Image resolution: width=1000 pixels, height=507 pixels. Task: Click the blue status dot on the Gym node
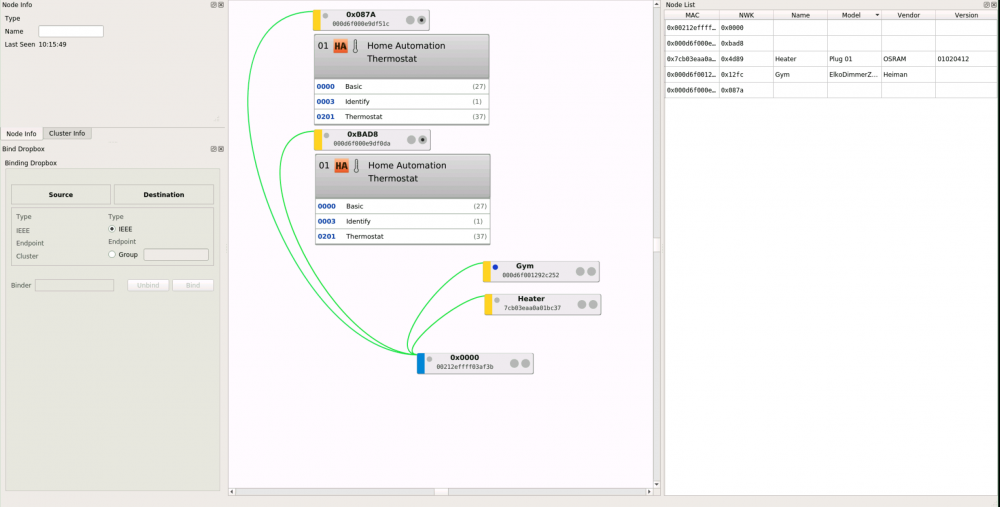(495, 267)
